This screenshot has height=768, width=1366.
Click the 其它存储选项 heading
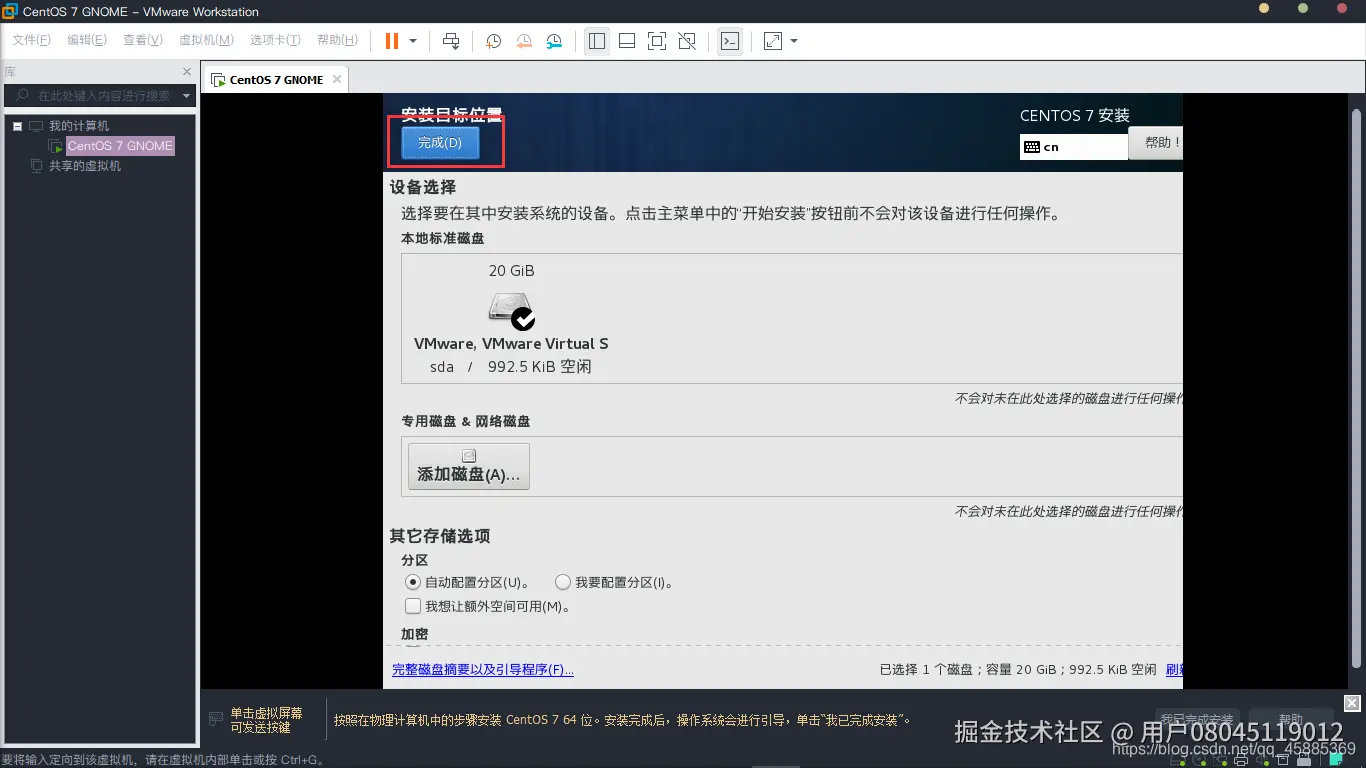click(x=440, y=536)
